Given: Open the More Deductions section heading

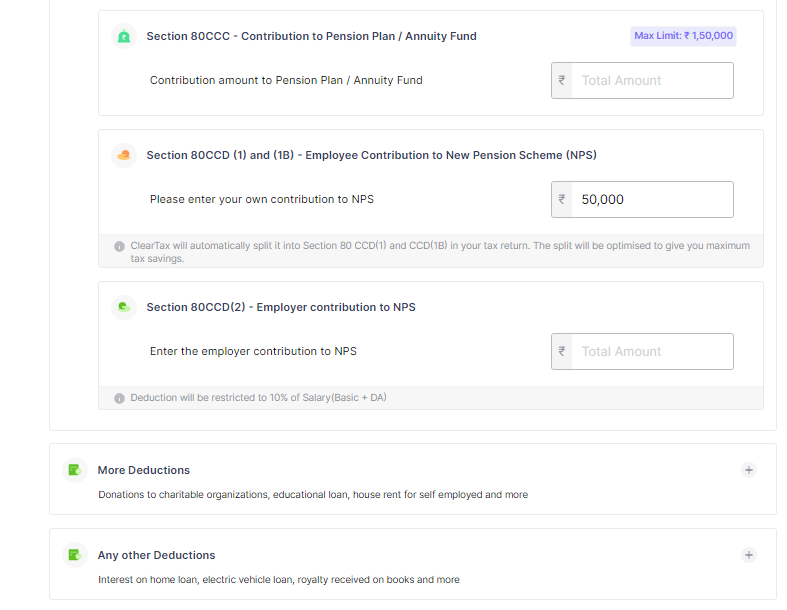Looking at the screenshot, I should [x=144, y=470].
